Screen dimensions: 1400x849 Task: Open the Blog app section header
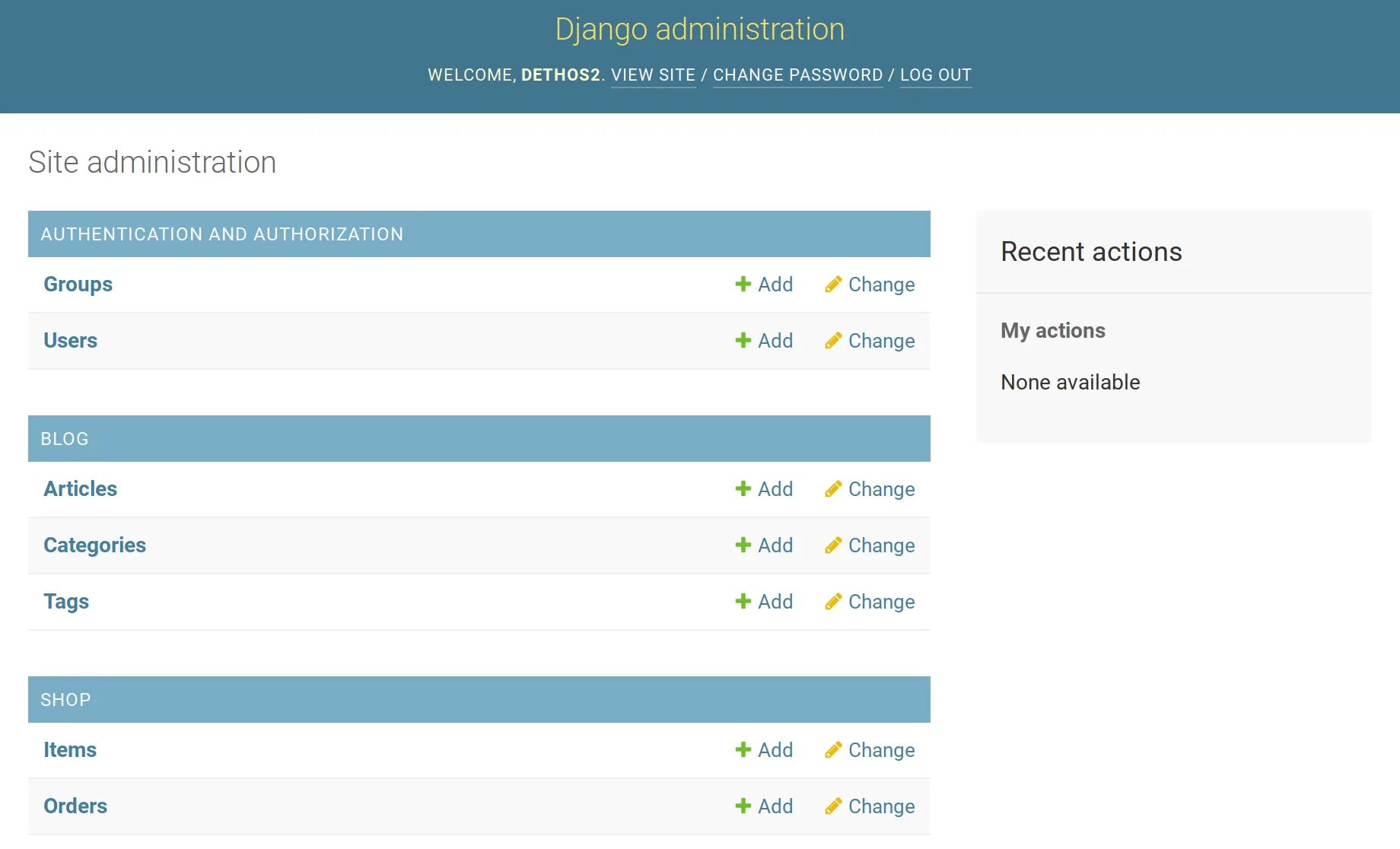(65, 439)
